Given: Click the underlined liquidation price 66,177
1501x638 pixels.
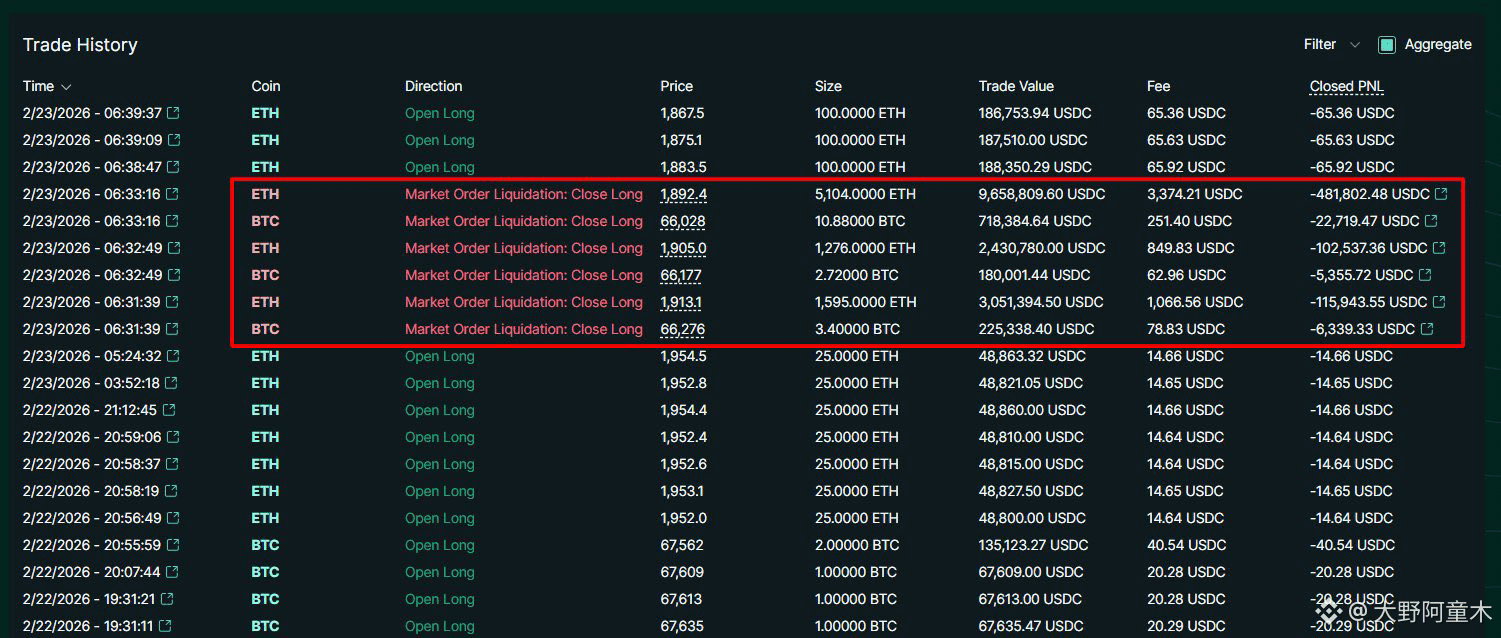Looking at the screenshot, I should point(682,275).
